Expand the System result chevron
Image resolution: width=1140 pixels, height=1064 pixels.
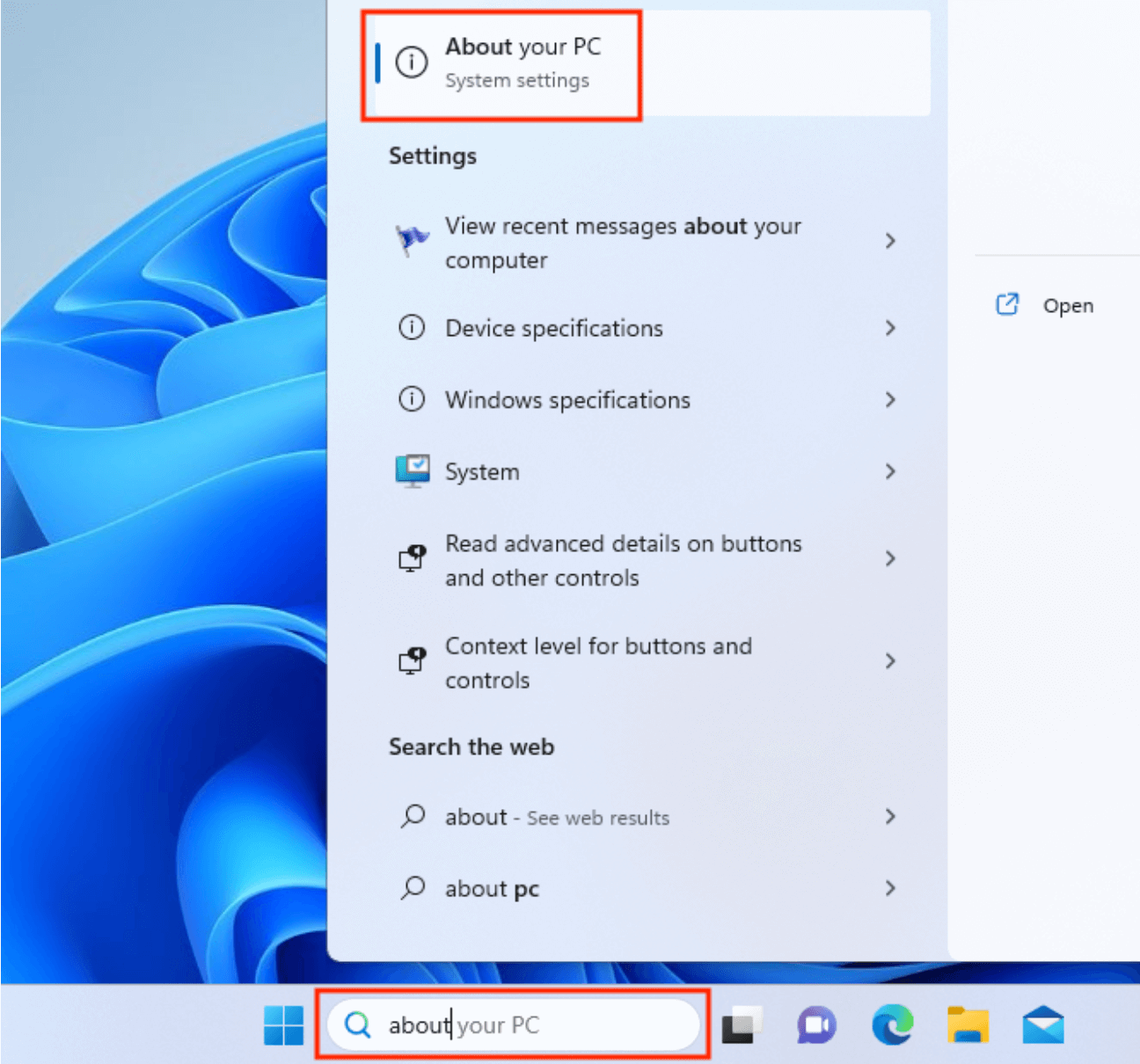(891, 471)
